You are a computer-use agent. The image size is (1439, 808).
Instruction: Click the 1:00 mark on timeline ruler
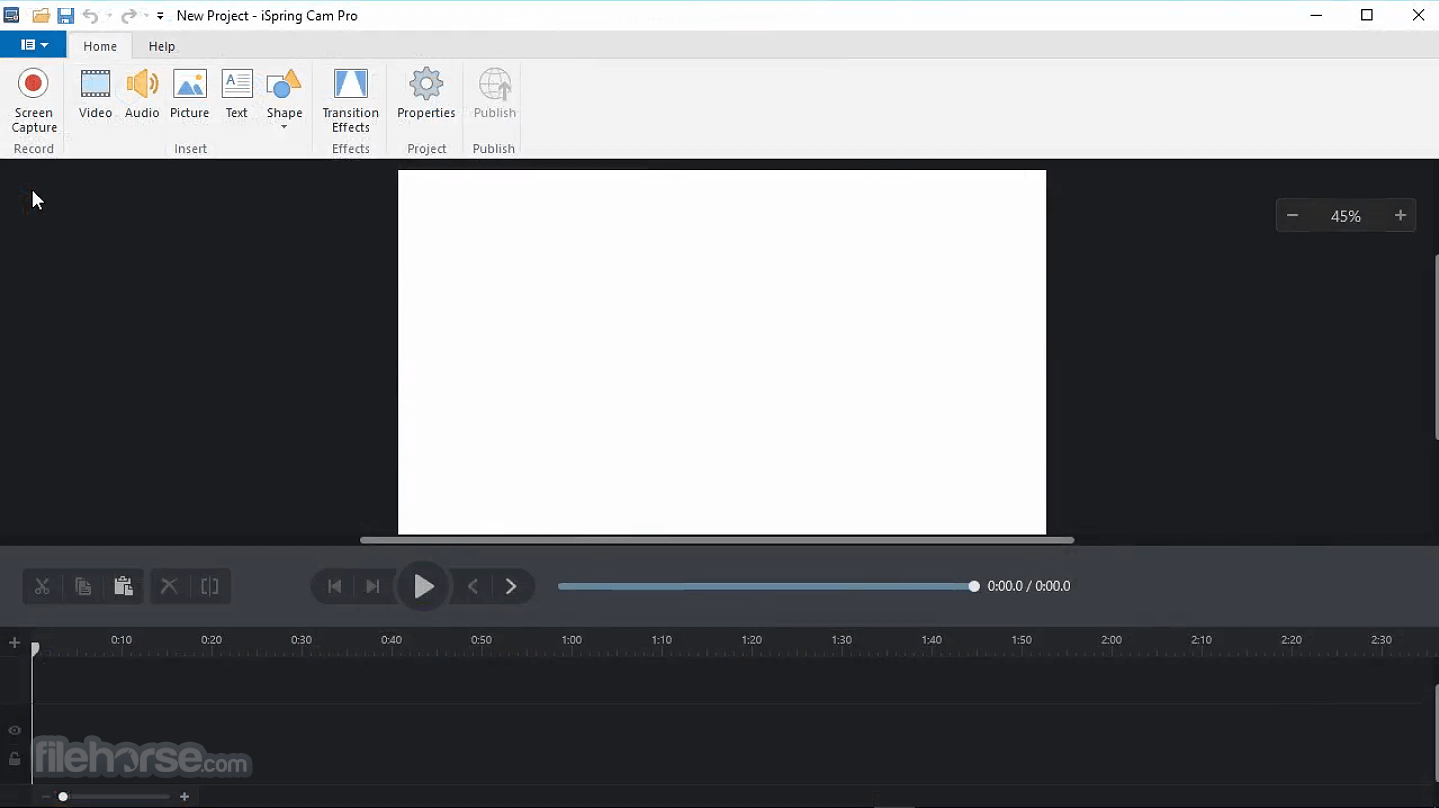571,640
